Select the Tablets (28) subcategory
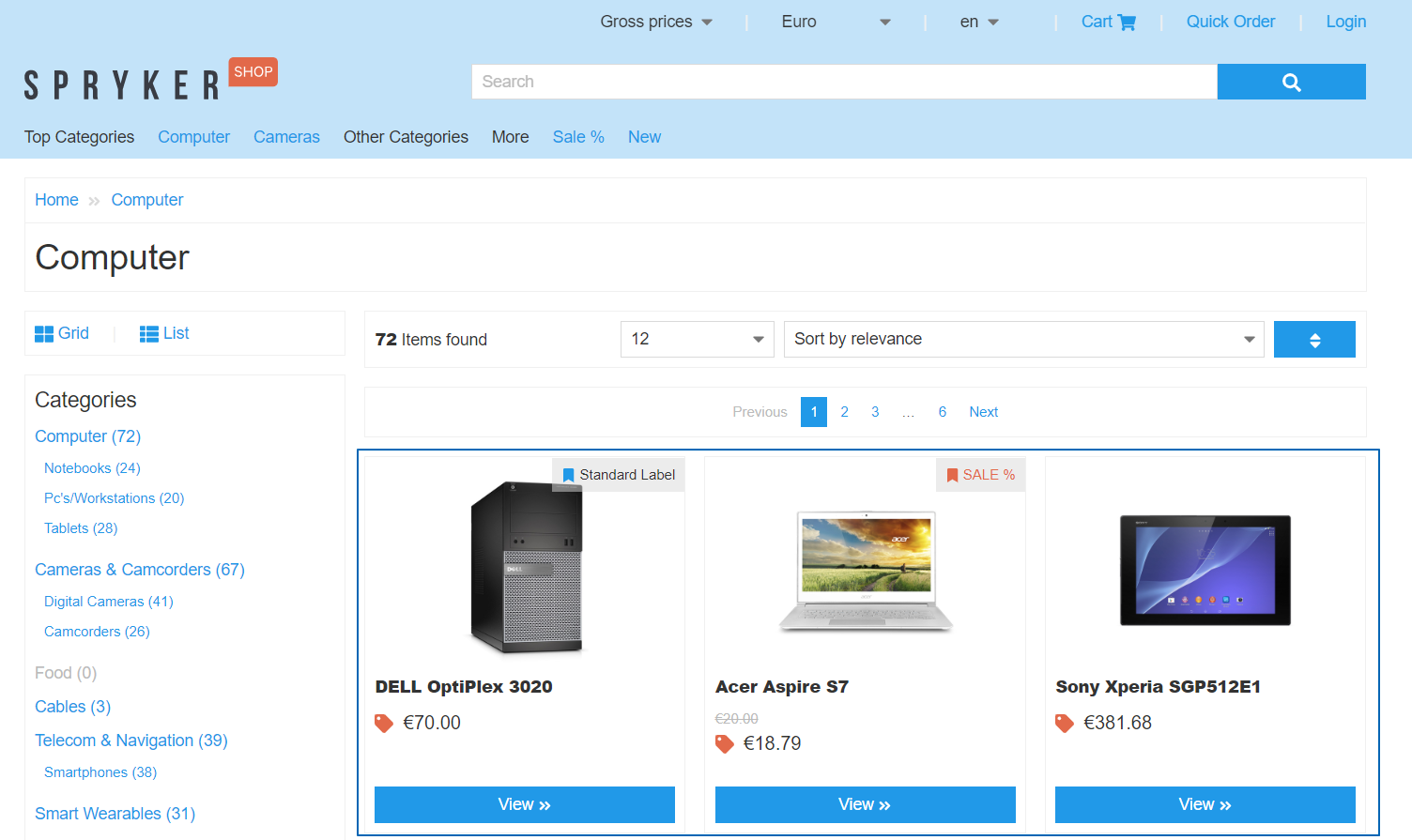This screenshot has width=1412, height=840. click(x=81, y=528)
